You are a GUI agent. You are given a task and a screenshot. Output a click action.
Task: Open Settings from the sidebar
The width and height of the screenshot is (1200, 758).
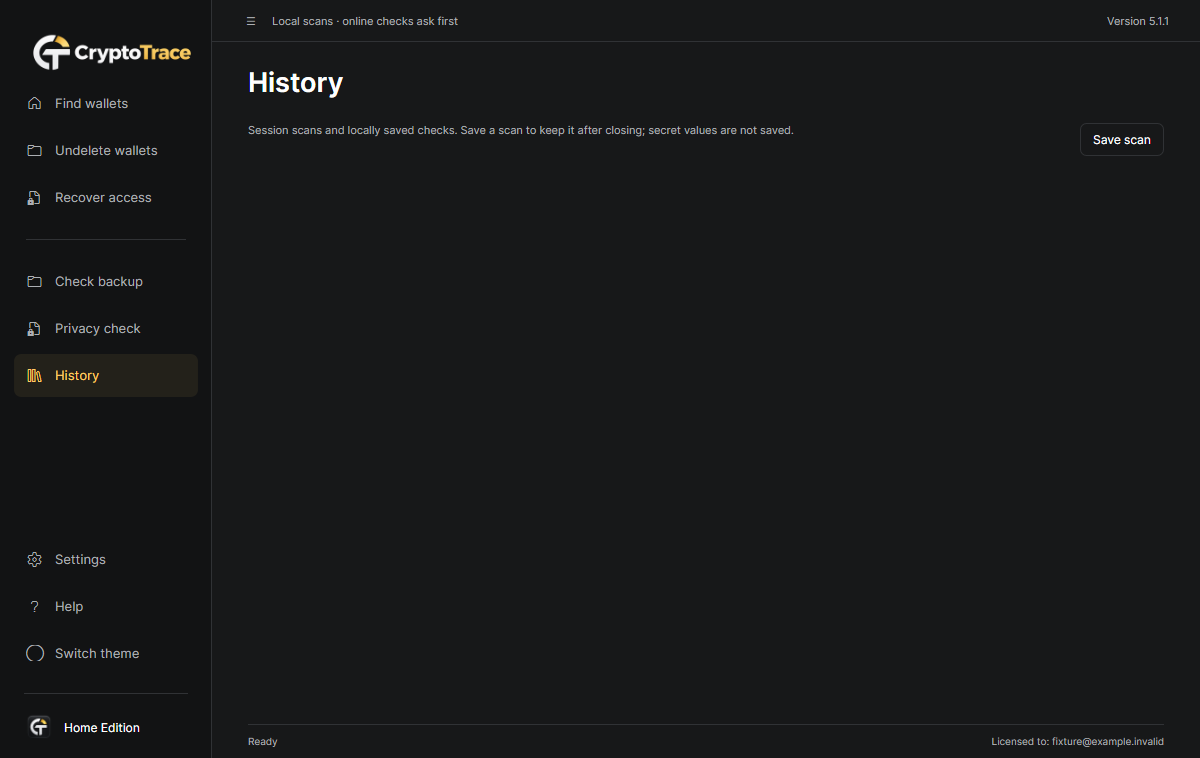pos(106,559)
